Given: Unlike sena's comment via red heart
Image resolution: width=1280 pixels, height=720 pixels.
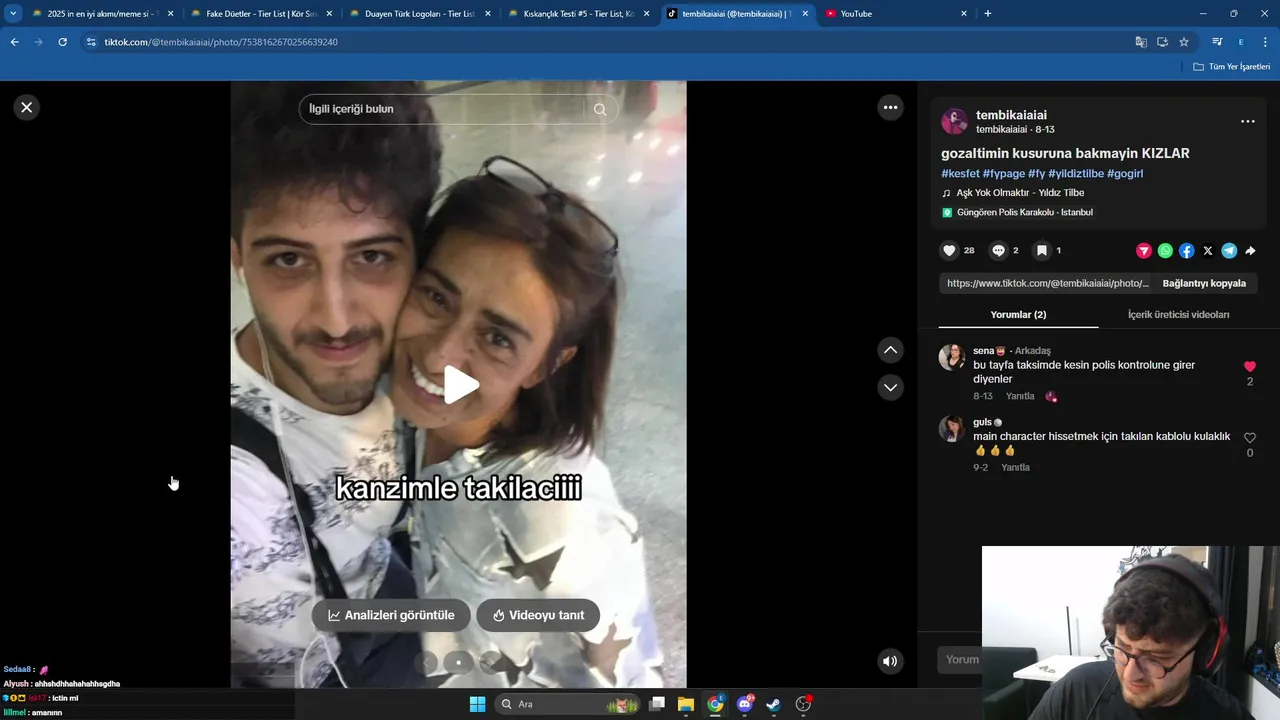Looking at the screenshot, I should pos(1249,367).
